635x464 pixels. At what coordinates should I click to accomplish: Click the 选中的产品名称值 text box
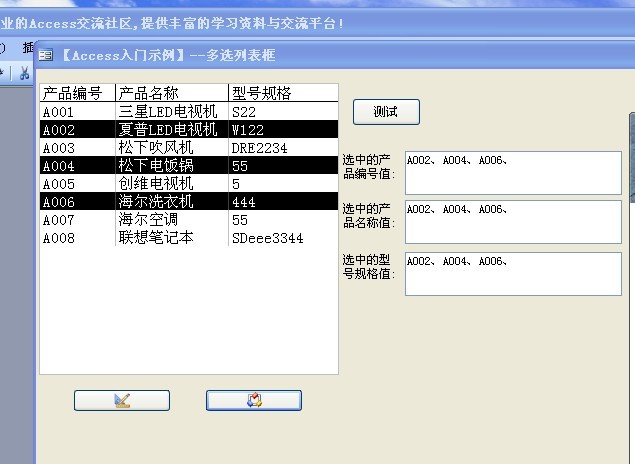coord(512,222)
